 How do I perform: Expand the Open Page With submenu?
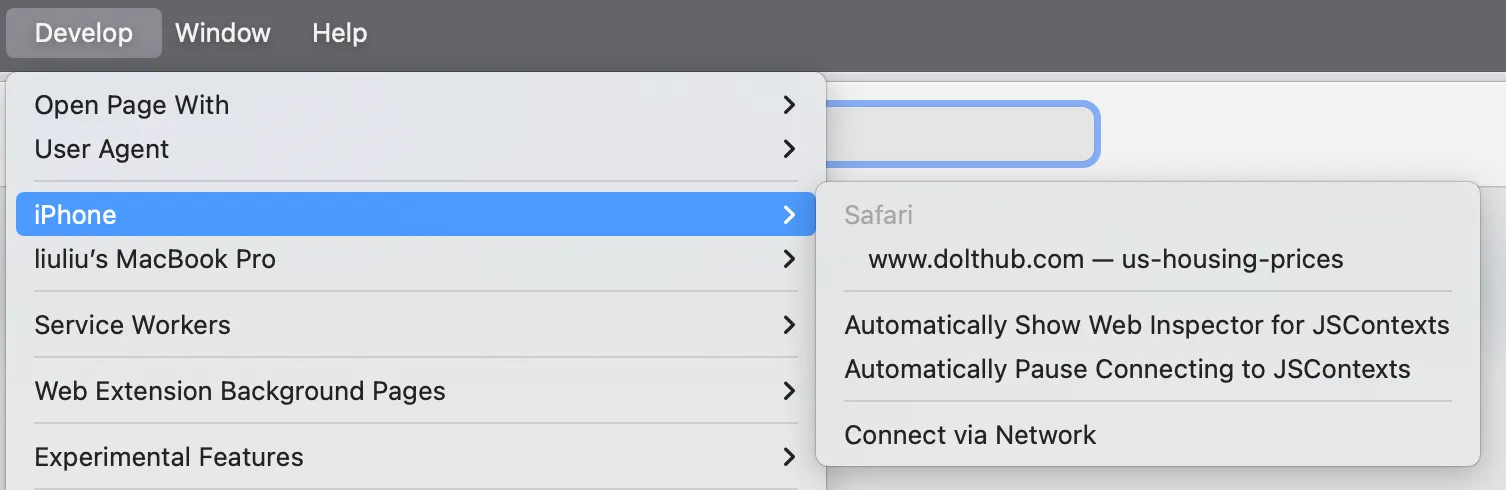132,105
